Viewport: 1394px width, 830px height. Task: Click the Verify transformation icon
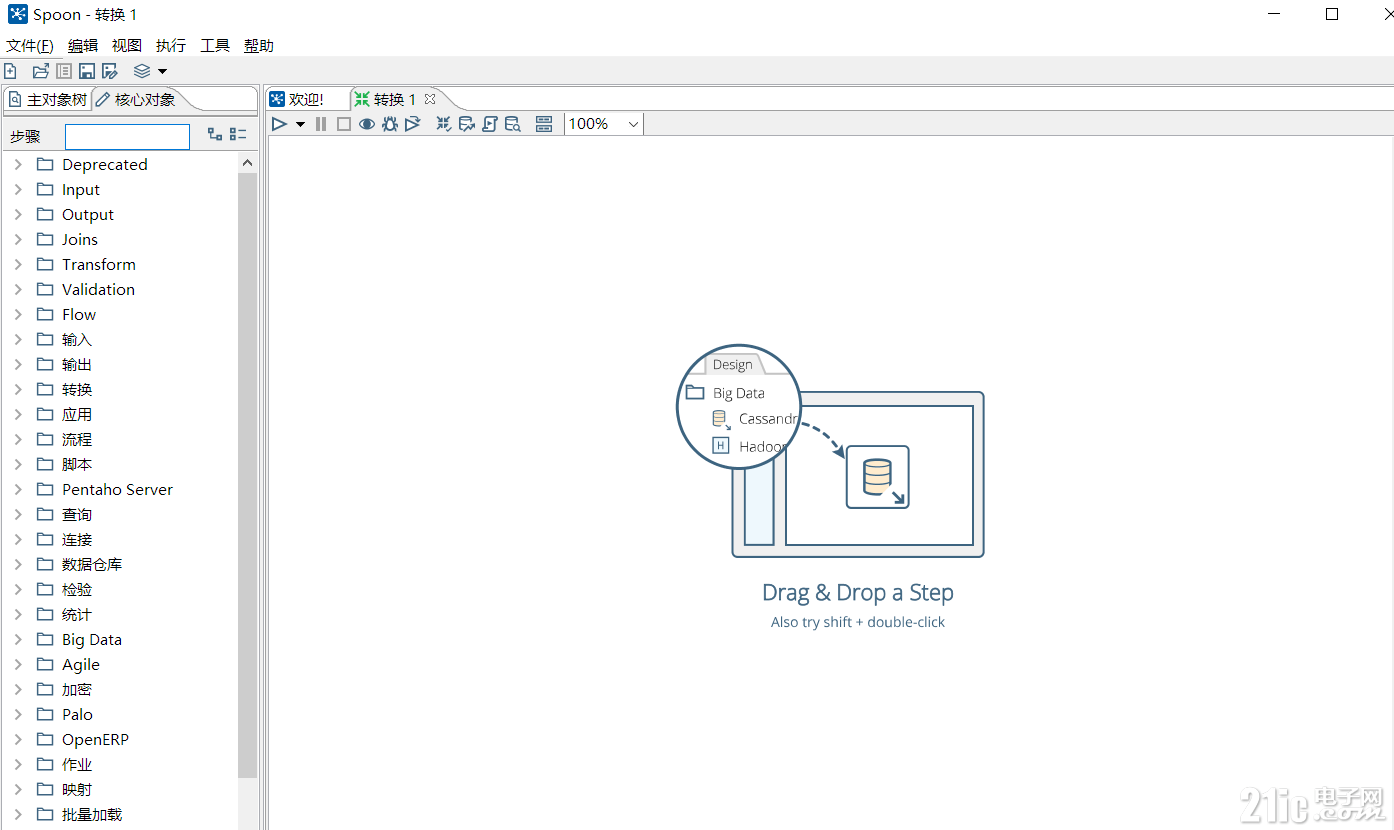[x=444, y=124]
